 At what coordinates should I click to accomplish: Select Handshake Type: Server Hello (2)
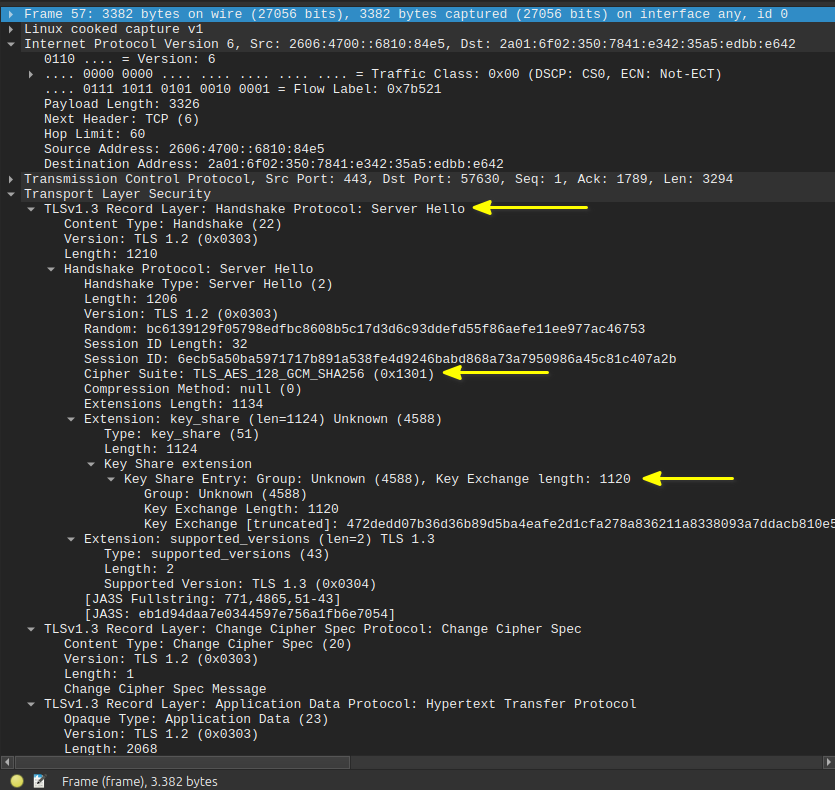pos(208,284)
